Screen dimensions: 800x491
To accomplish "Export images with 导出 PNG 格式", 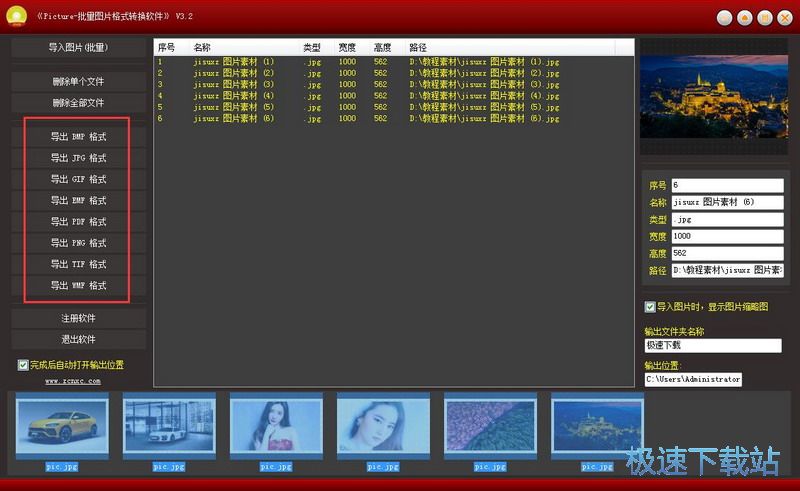I will coord(79,243).
